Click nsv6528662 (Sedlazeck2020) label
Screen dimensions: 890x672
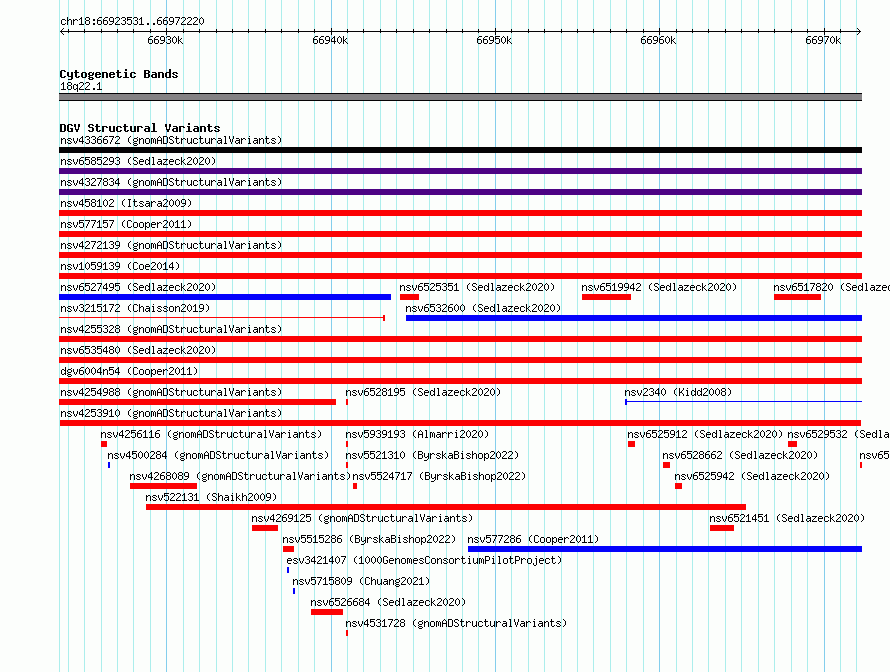click(740, 455)
